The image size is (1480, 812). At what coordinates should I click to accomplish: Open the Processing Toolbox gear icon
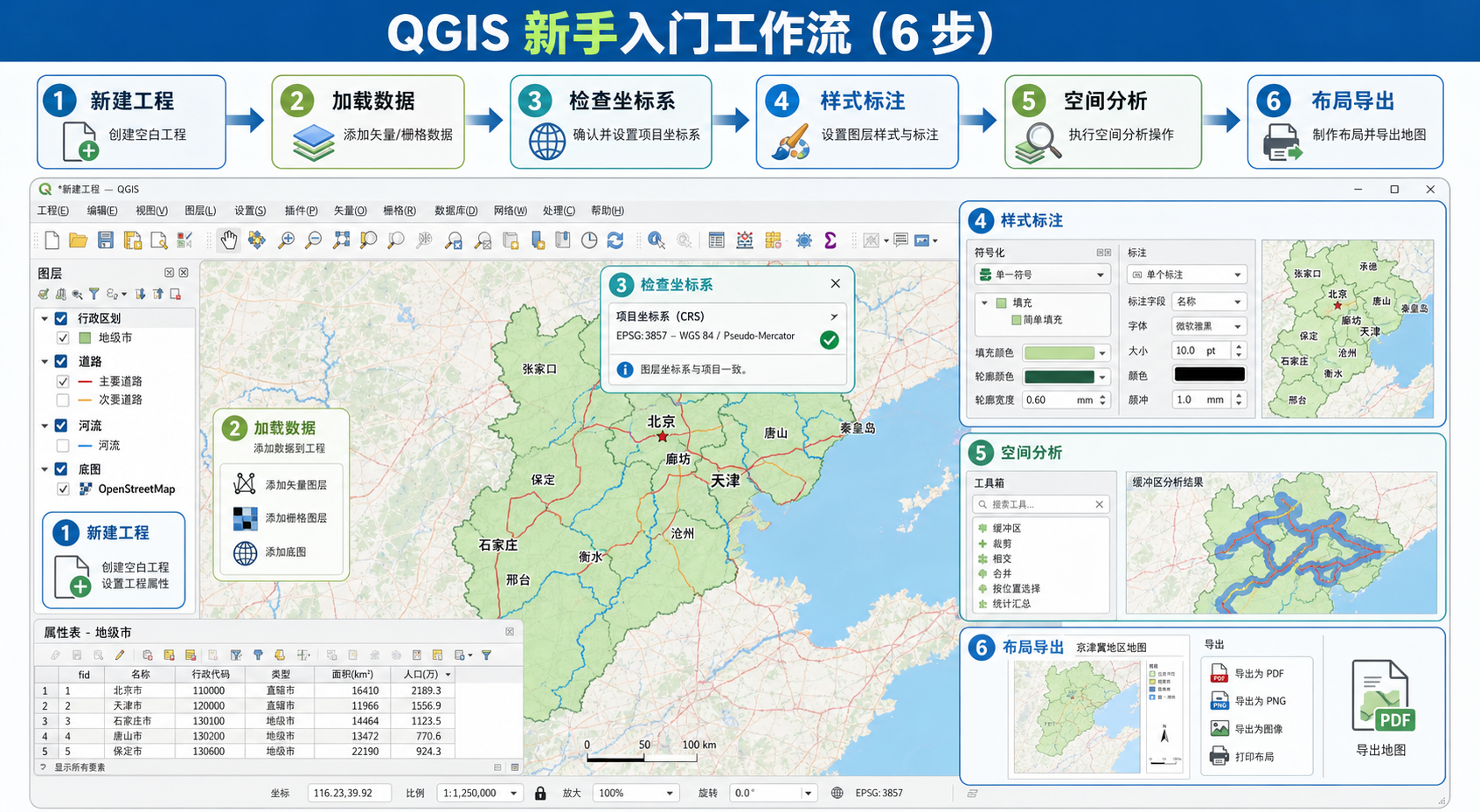coord(803,239)
